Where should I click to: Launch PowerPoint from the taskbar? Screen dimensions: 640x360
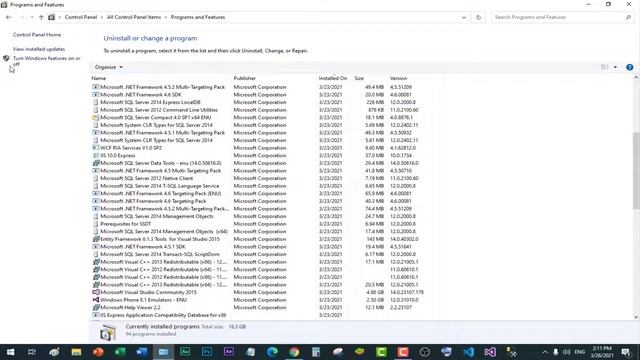pos(98,352)
